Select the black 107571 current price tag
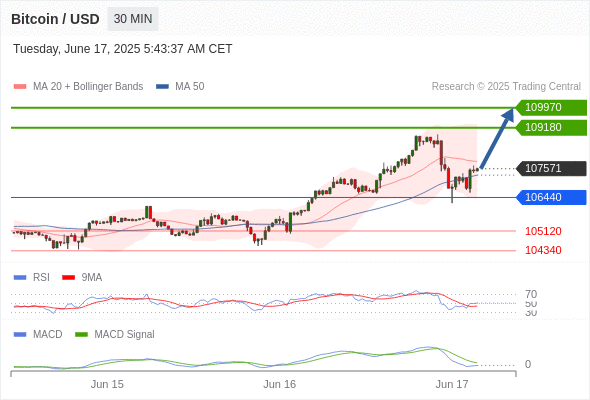Viewport: 590px width, 400px height. click(551, 168)
